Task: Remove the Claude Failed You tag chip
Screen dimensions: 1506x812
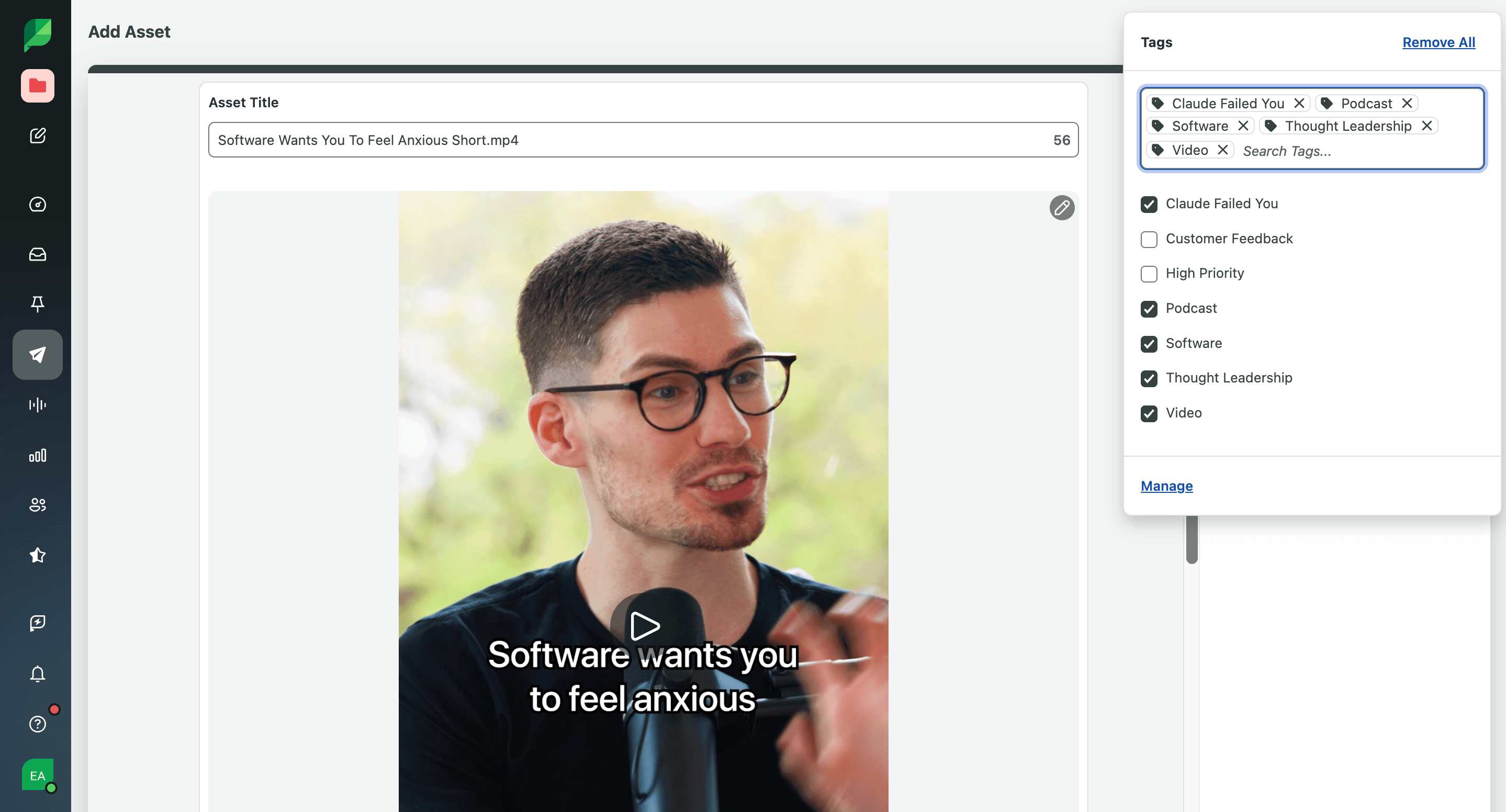Action: tap(1299, 103)
